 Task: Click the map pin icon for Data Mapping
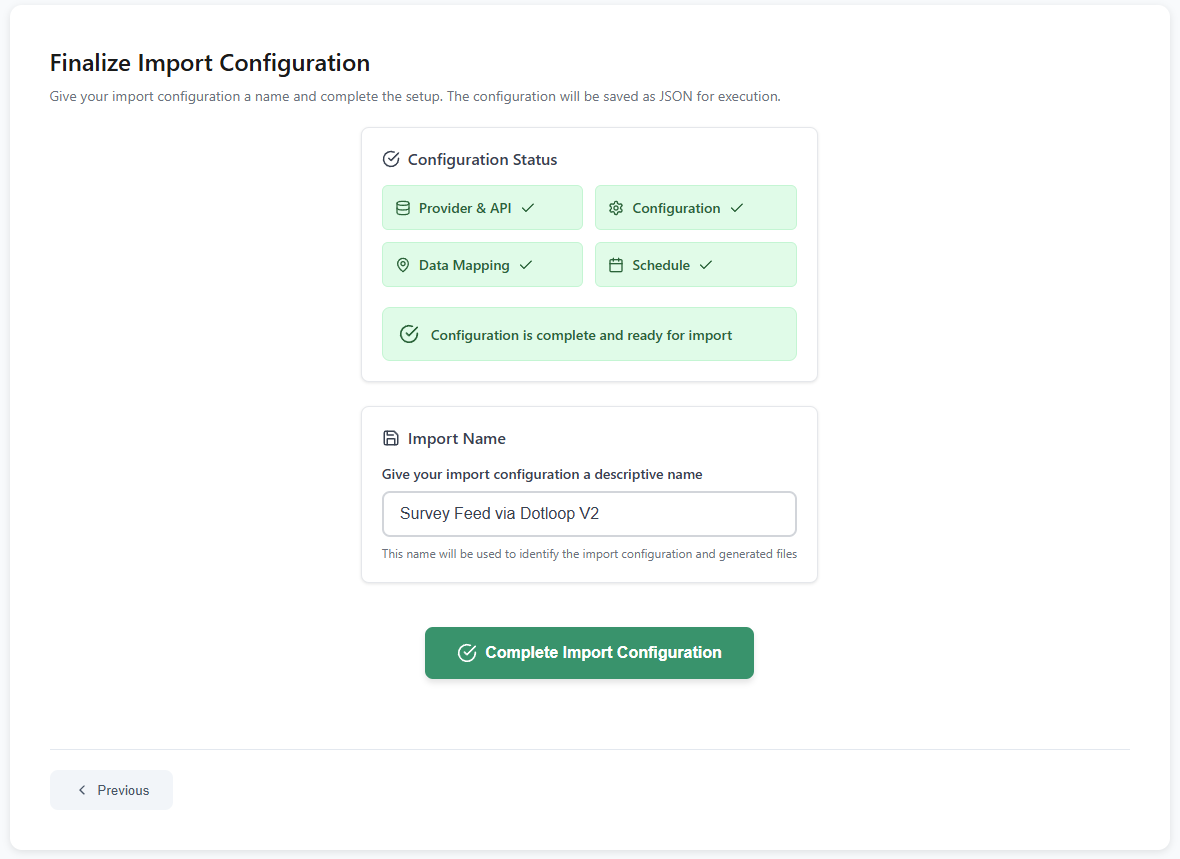[403, 265]
